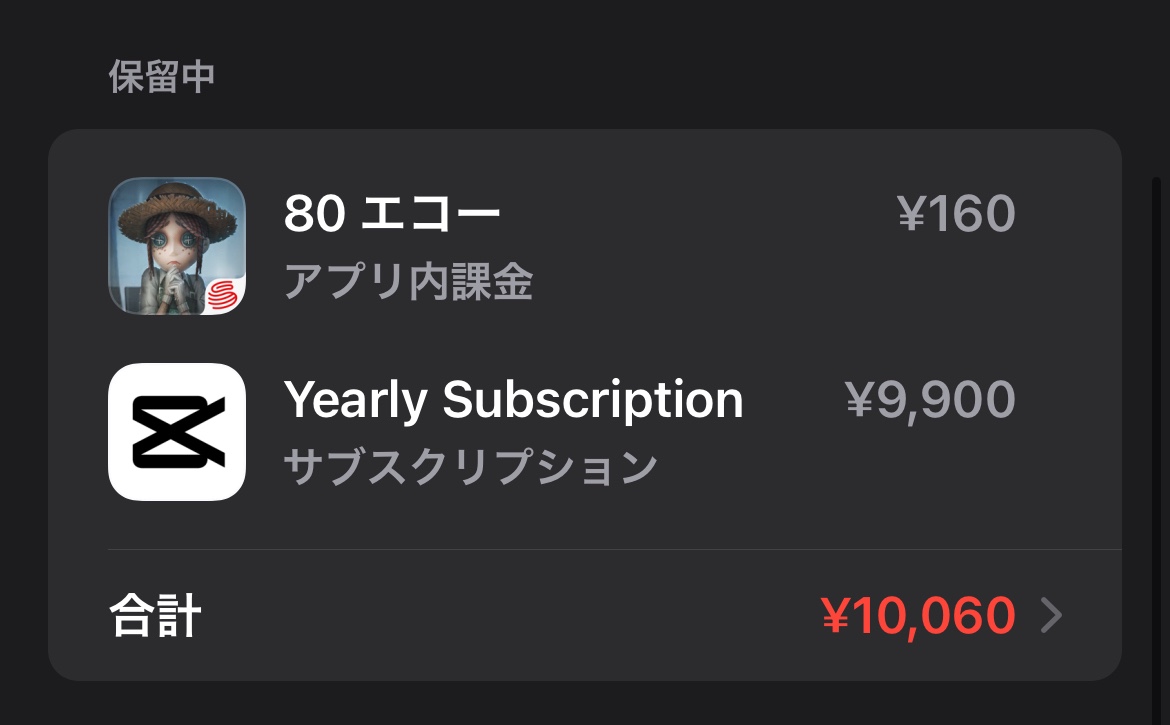1170x725 pixels.
Task: Expand the total chevron arrow
Action: tap(1051, 616)
